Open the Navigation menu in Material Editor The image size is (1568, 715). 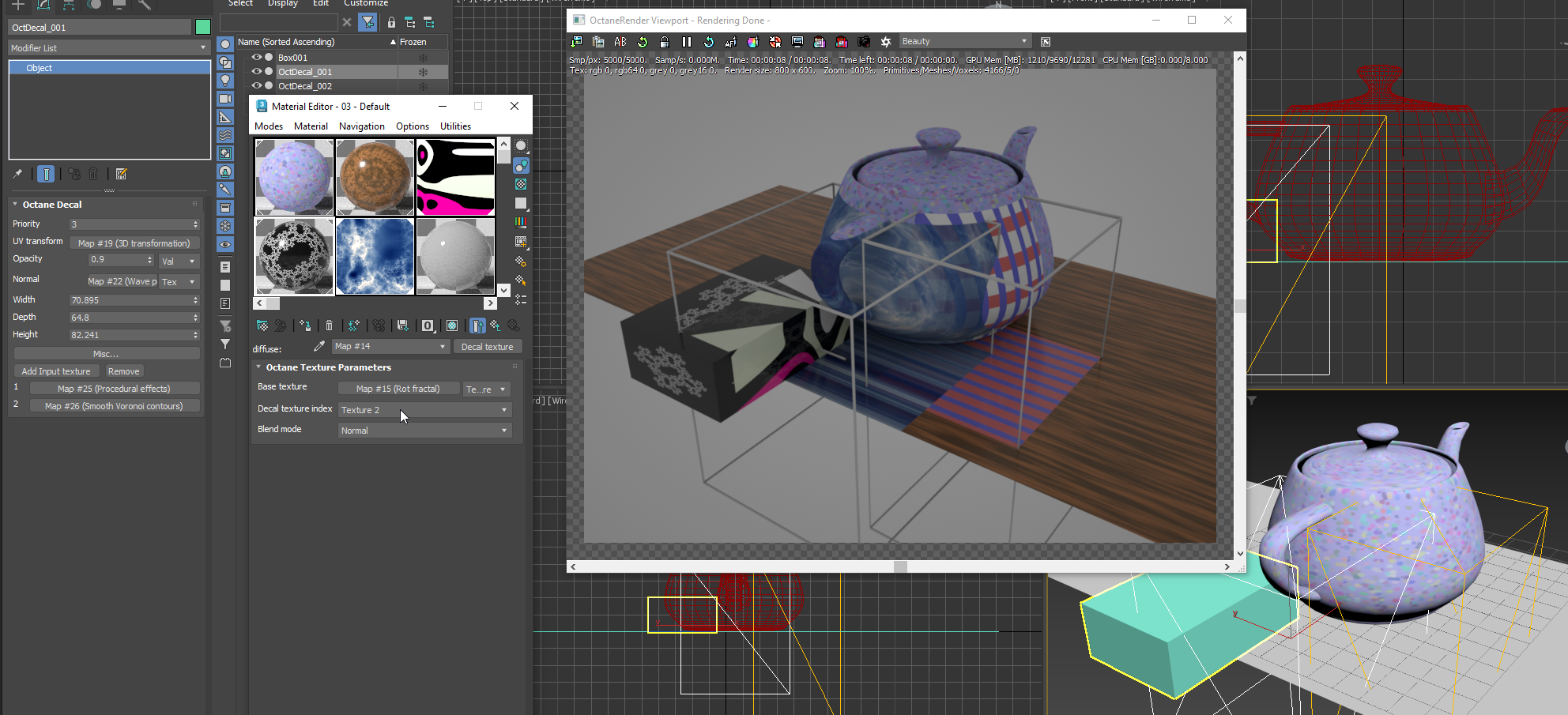(362, 126)
